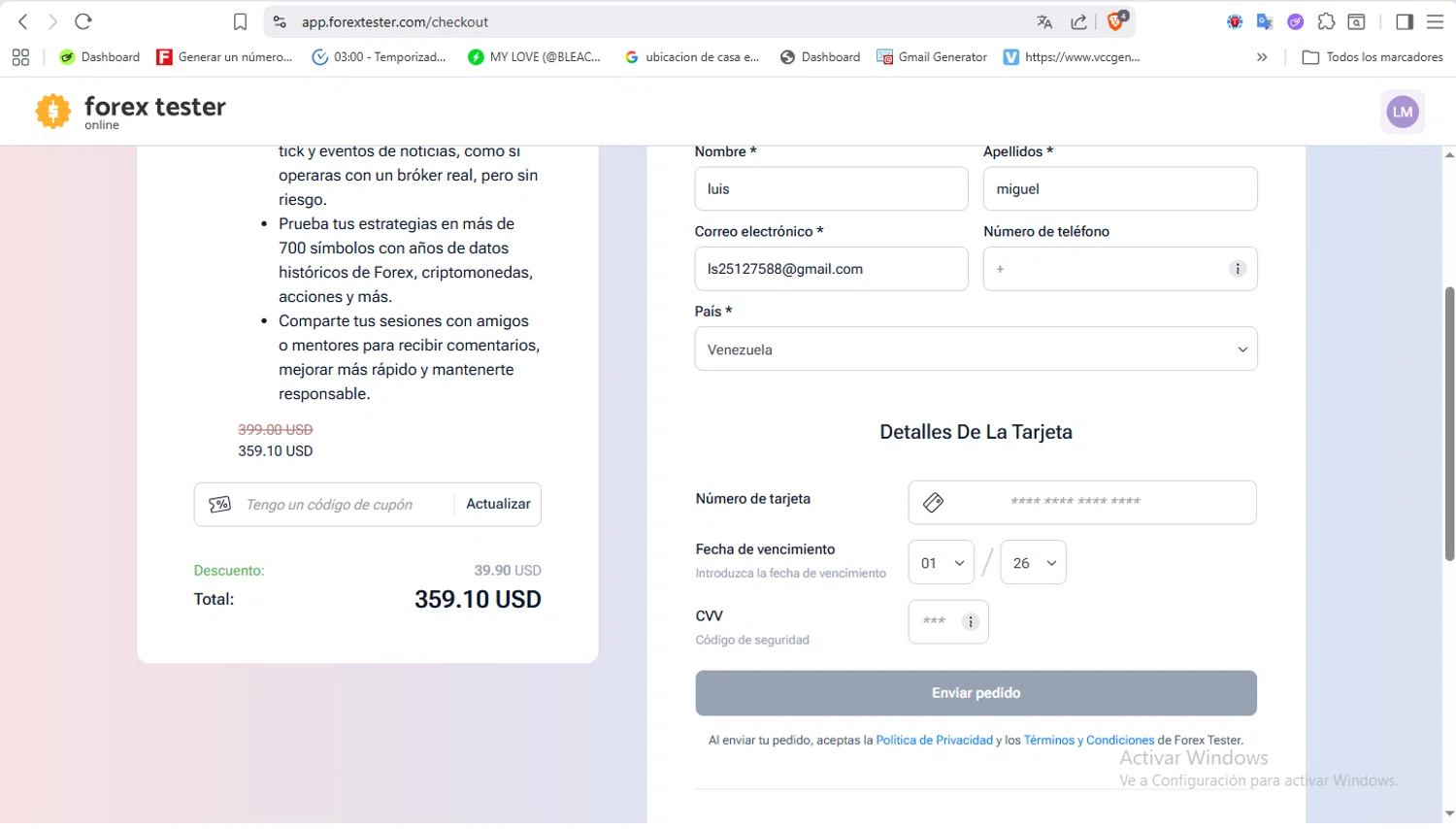Open the extensions puzzle icon
Image resolution: width=1456 pixels, height=829 pixels.
tap(1326, 21)
